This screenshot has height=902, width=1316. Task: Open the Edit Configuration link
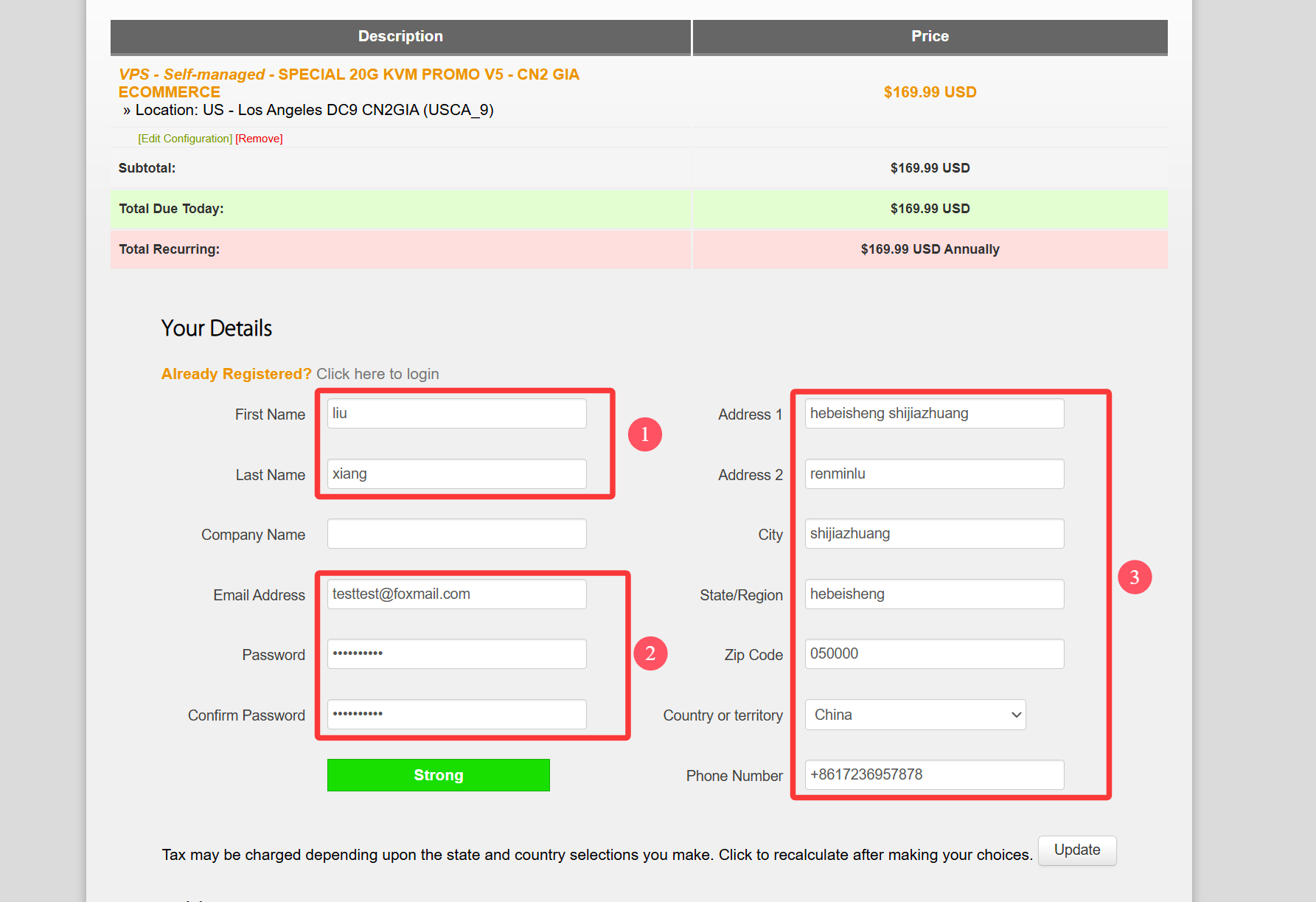pyautogui.click(x=185, y=139)
